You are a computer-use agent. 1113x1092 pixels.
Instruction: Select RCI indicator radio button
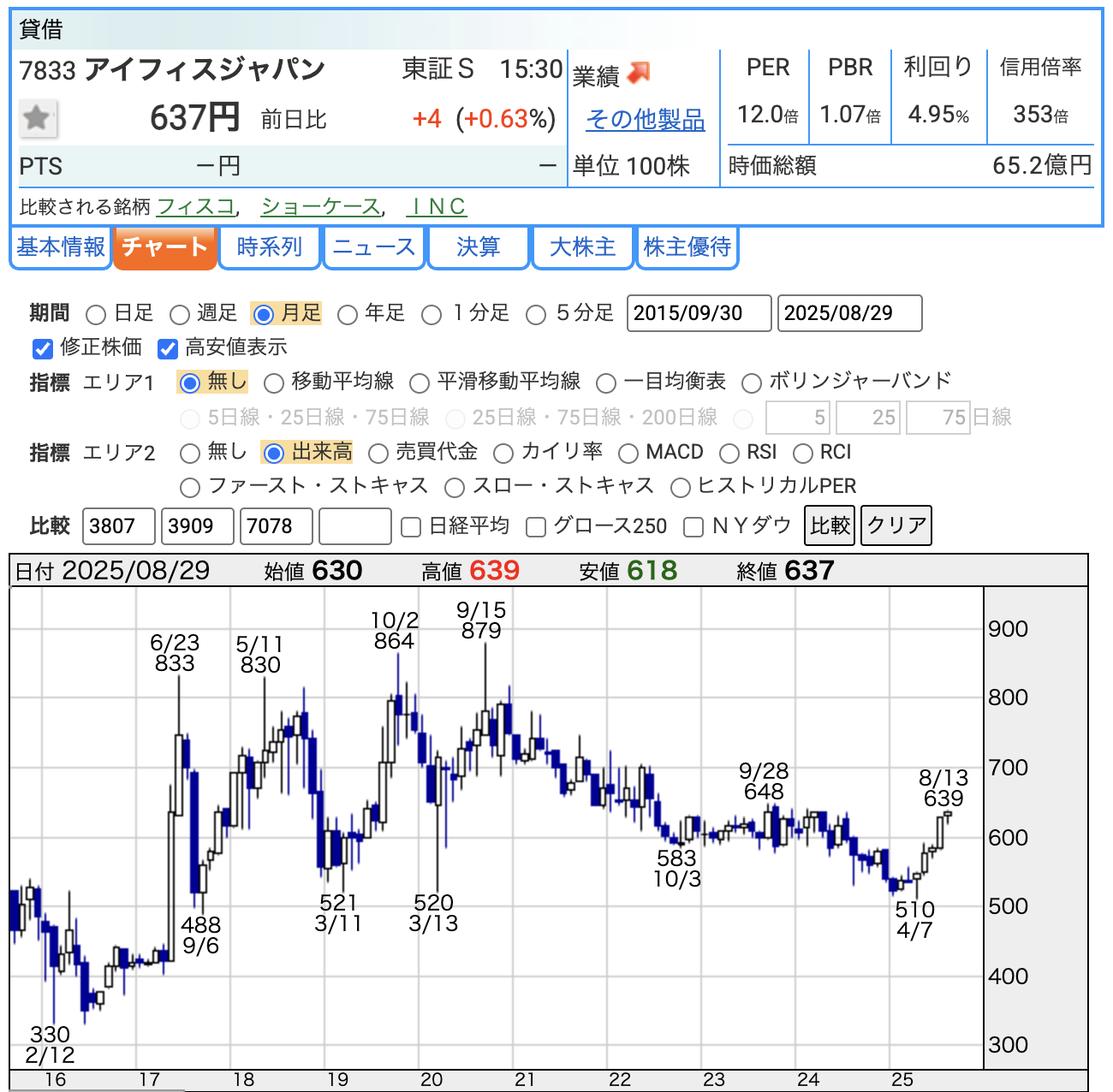click(x=803, y=453)
